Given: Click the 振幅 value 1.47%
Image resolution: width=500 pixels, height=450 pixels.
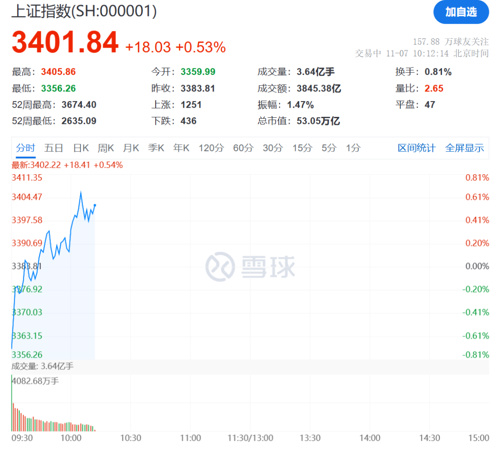Looking at the screenshot, I should click(301, 105).
